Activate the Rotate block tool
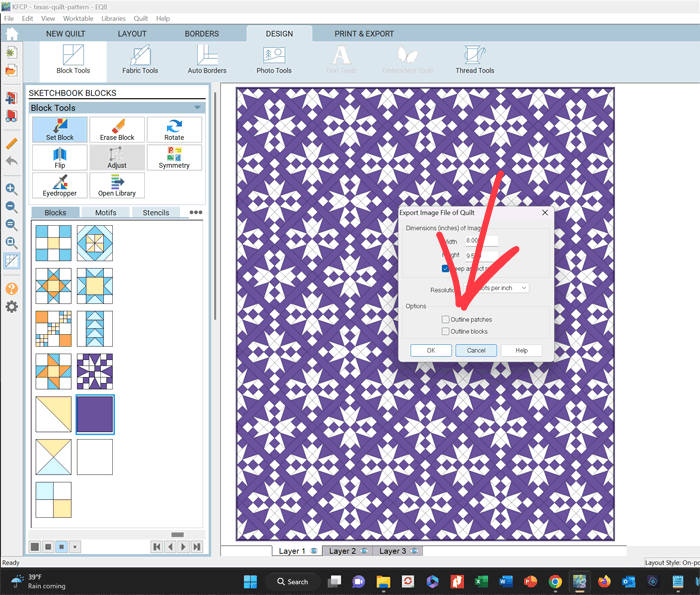This screenshot has height=595, width=700. [x=174, y=129]
